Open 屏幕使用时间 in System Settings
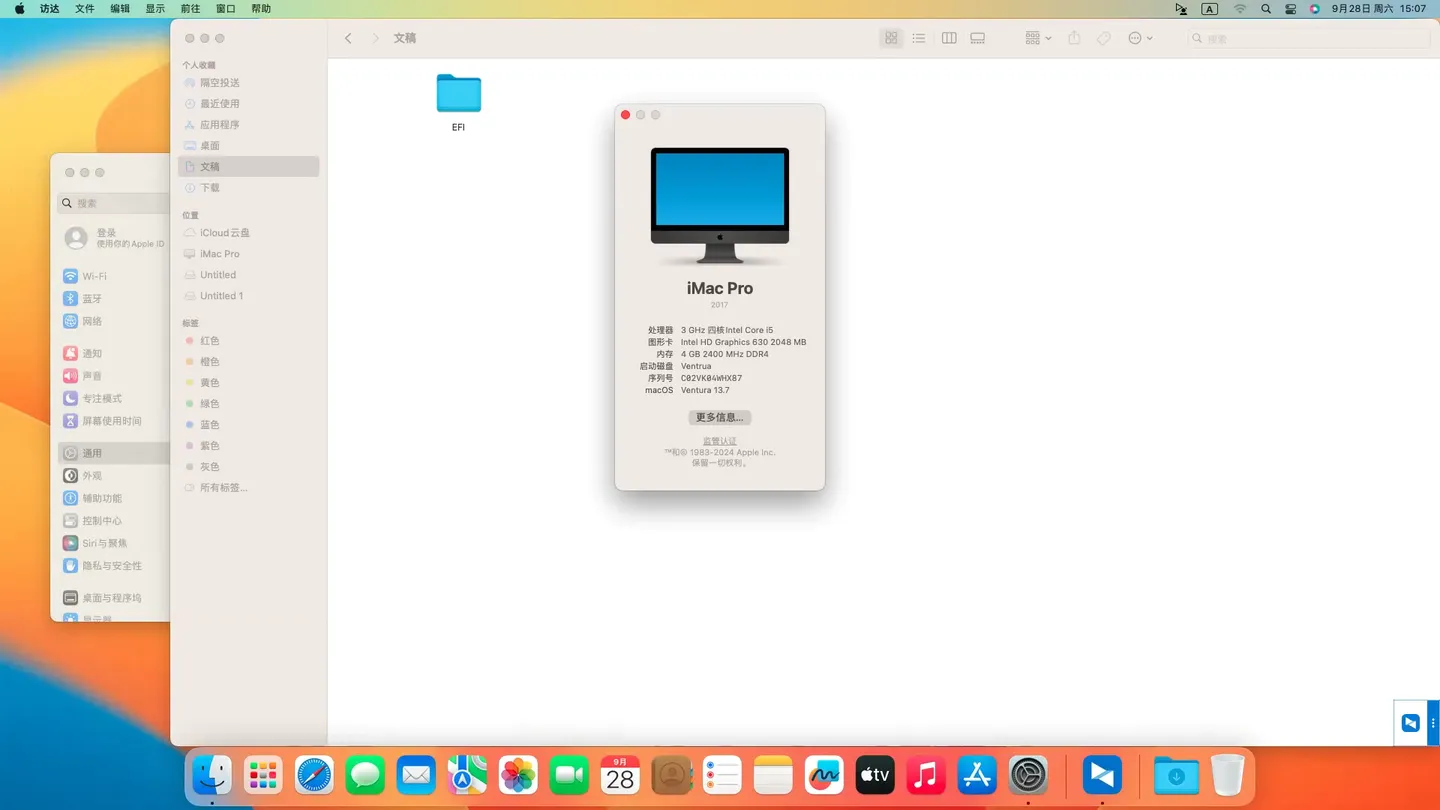This screenshot has width=1440, height=810. (x=114, y=421)
